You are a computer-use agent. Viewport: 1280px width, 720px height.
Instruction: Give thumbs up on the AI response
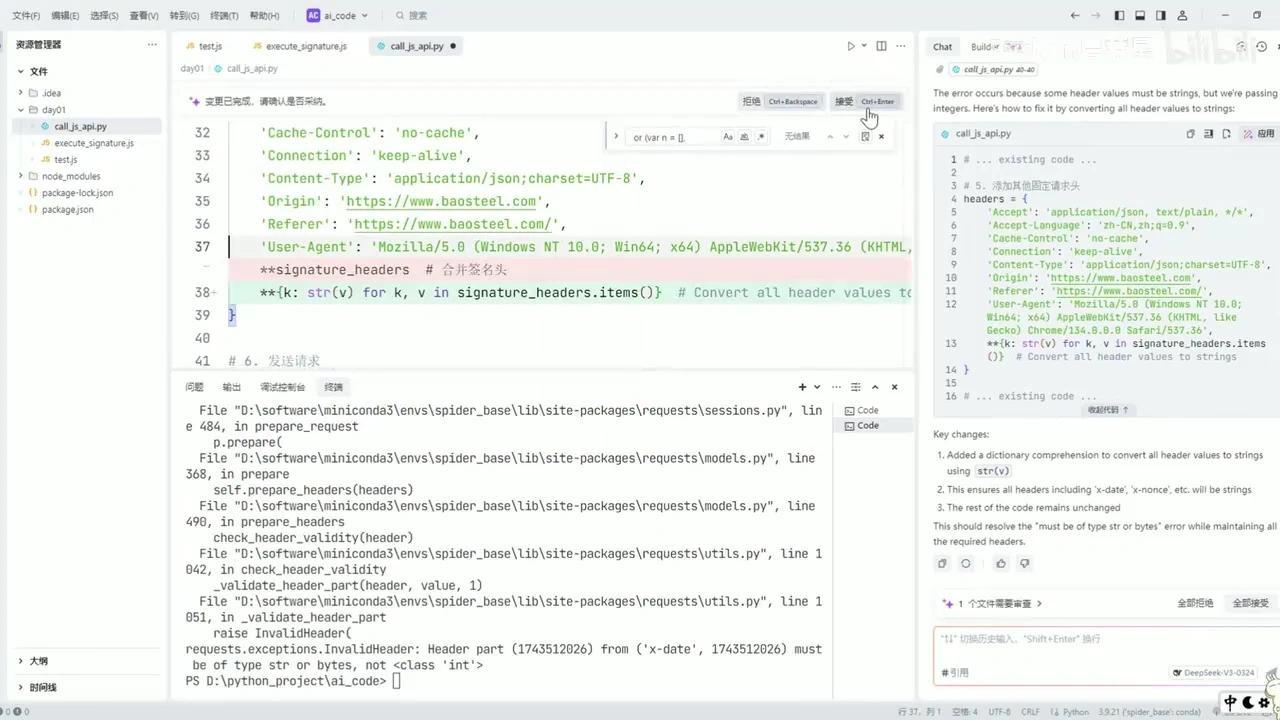tap(1001, 563)
